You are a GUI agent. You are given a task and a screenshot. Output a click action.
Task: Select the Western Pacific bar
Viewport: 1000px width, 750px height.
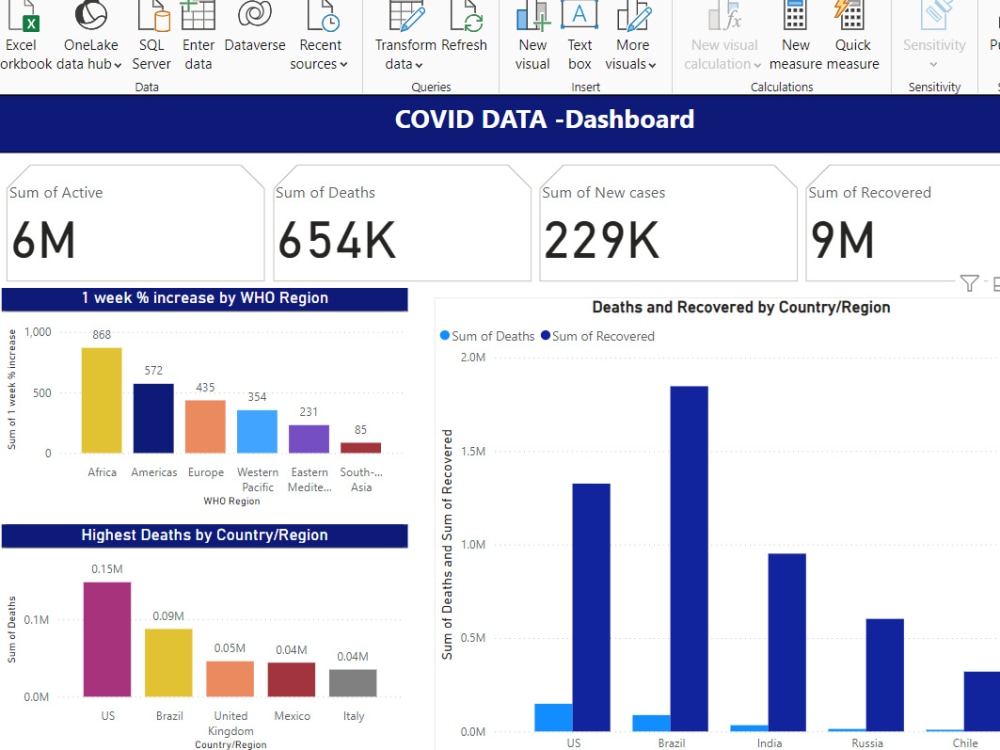point(257,432)
